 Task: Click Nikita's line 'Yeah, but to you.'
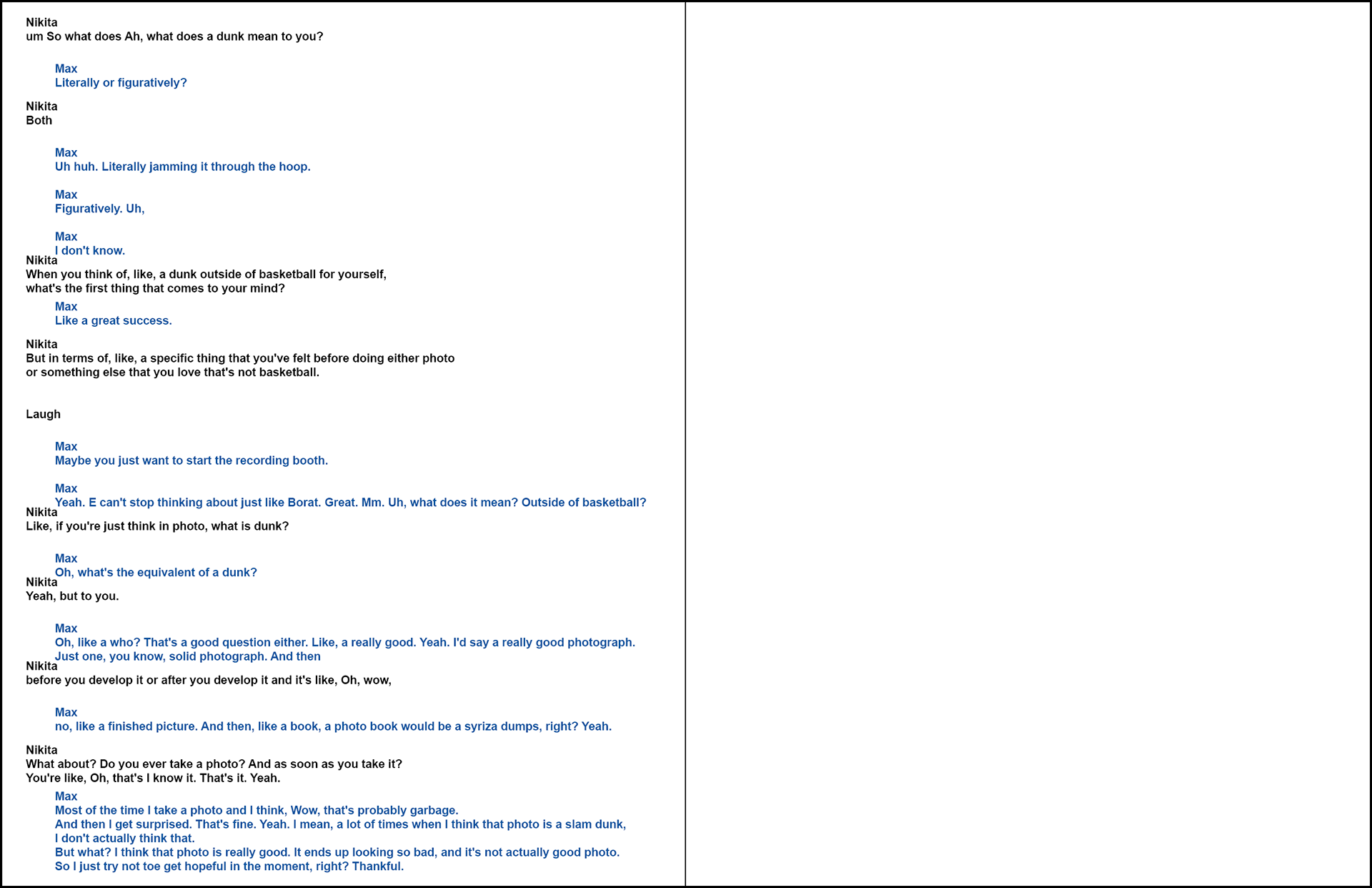coord(72,596)
